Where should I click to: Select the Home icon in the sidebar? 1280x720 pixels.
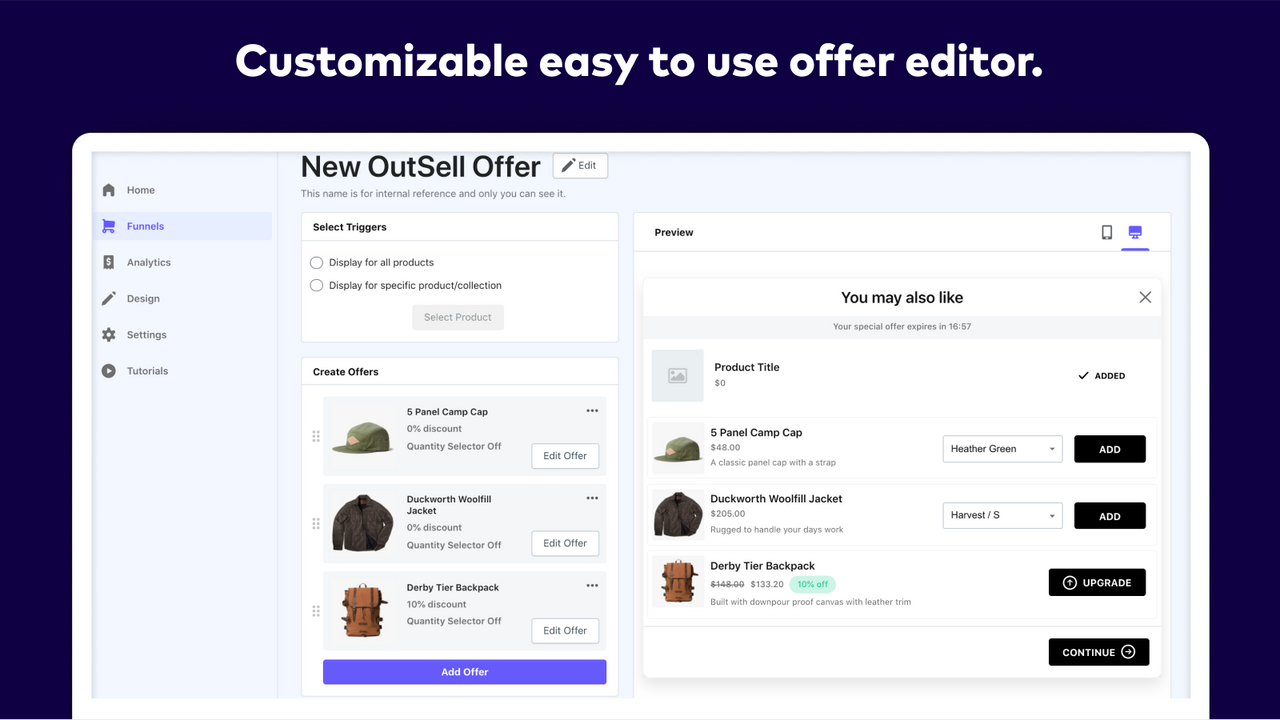(x=108, y=189)
